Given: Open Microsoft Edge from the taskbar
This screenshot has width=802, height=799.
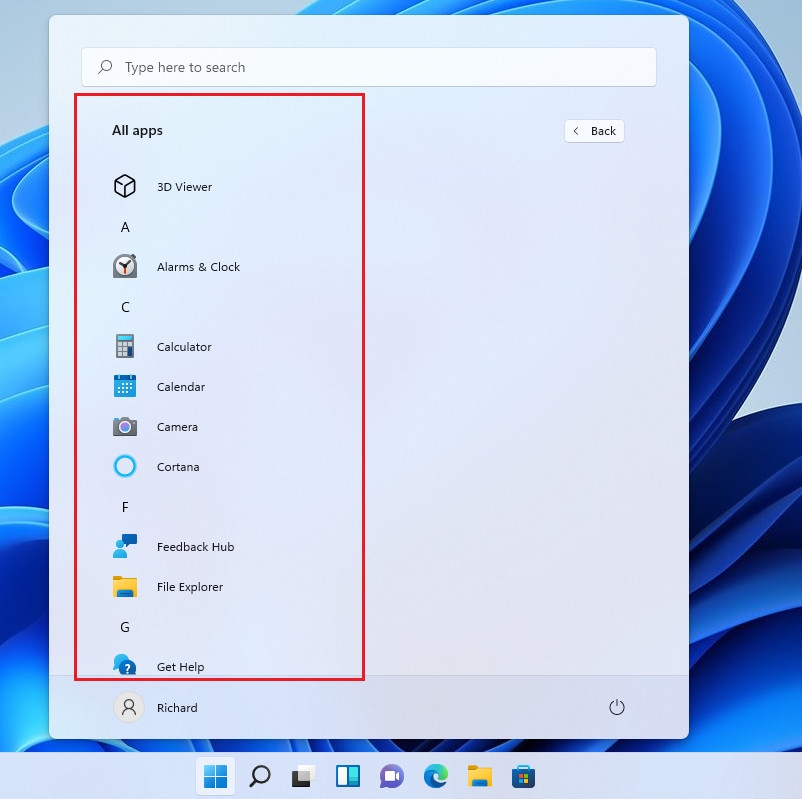Looking at the screenshot, I should point(435,776).
